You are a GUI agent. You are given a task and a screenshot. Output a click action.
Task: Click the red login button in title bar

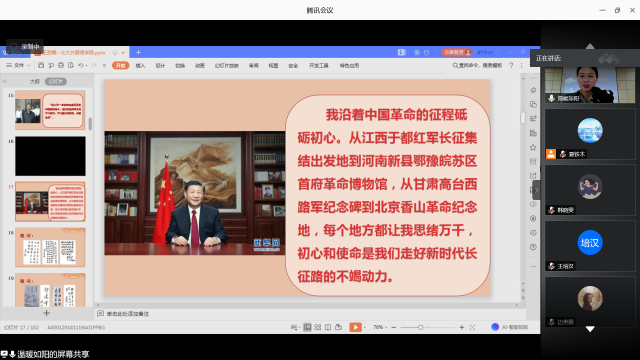tap(457, 52)
